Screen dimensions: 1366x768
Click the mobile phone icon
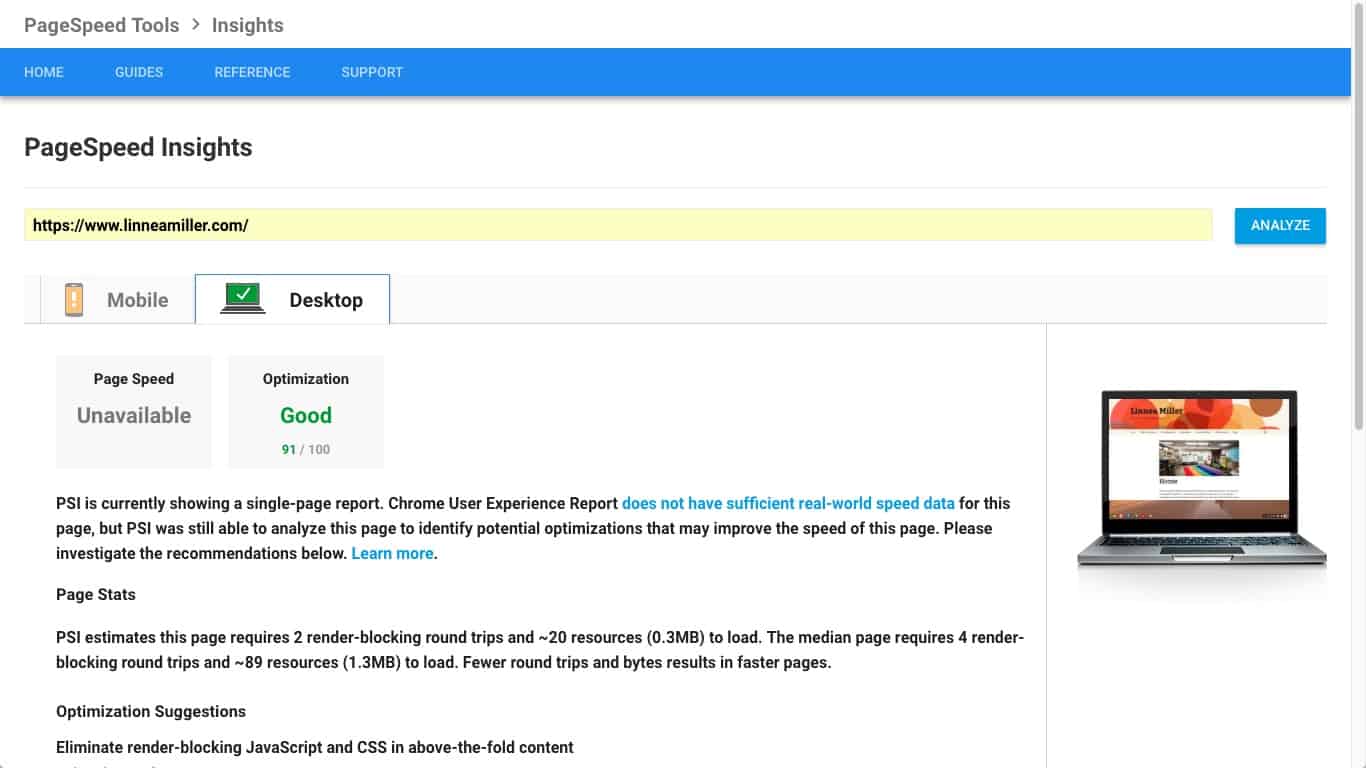pyautogui.click(x=74, y=300)
